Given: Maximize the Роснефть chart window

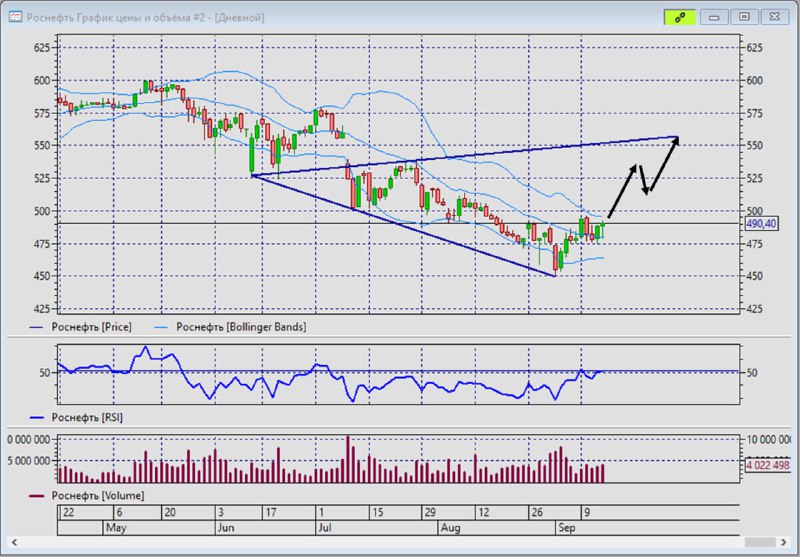Looking at the screenshot, I should pos(744,17).
